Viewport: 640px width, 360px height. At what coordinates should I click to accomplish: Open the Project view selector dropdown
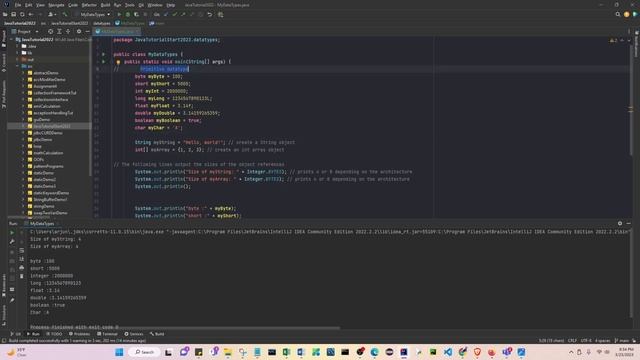click(x=25, y=31)
